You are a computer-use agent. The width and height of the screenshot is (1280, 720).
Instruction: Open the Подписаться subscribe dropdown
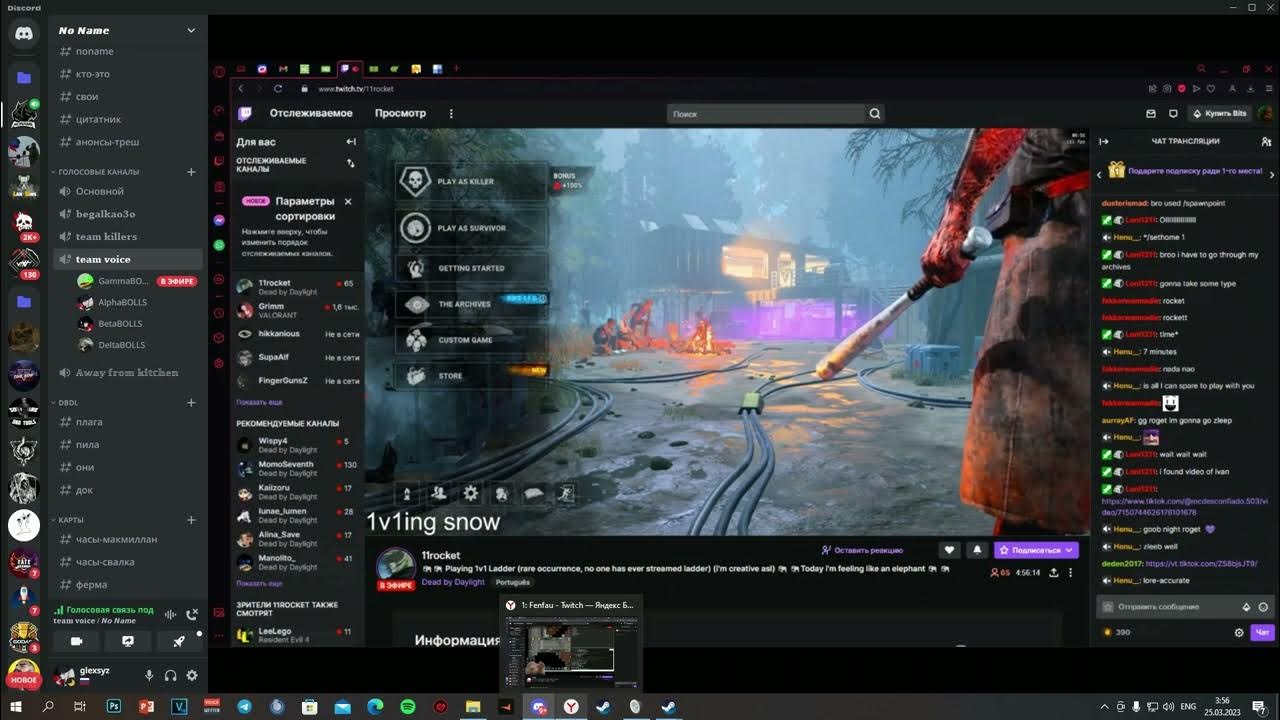1036,550
